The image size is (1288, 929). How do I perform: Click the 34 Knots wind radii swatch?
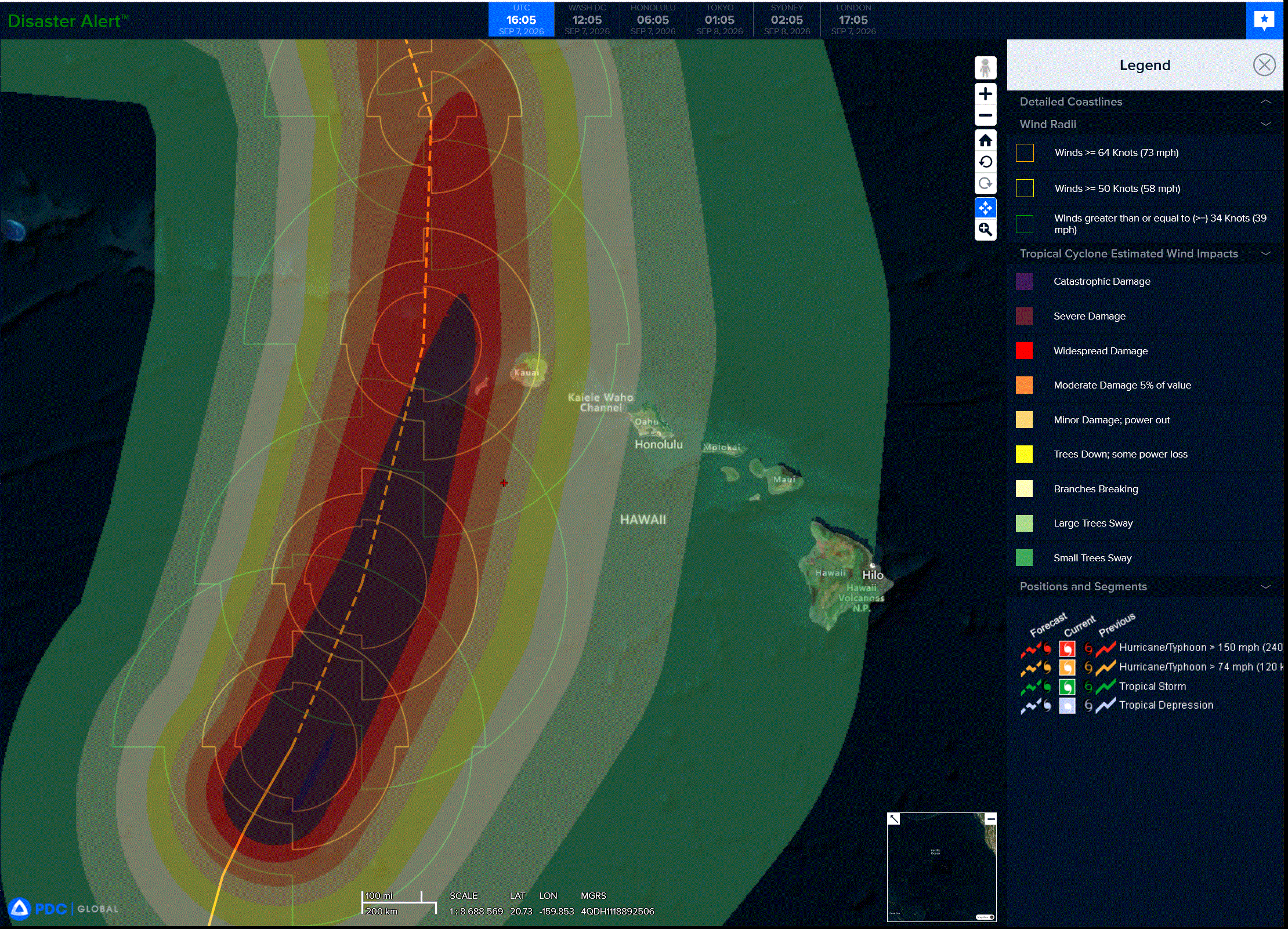tap(1025, 224)
